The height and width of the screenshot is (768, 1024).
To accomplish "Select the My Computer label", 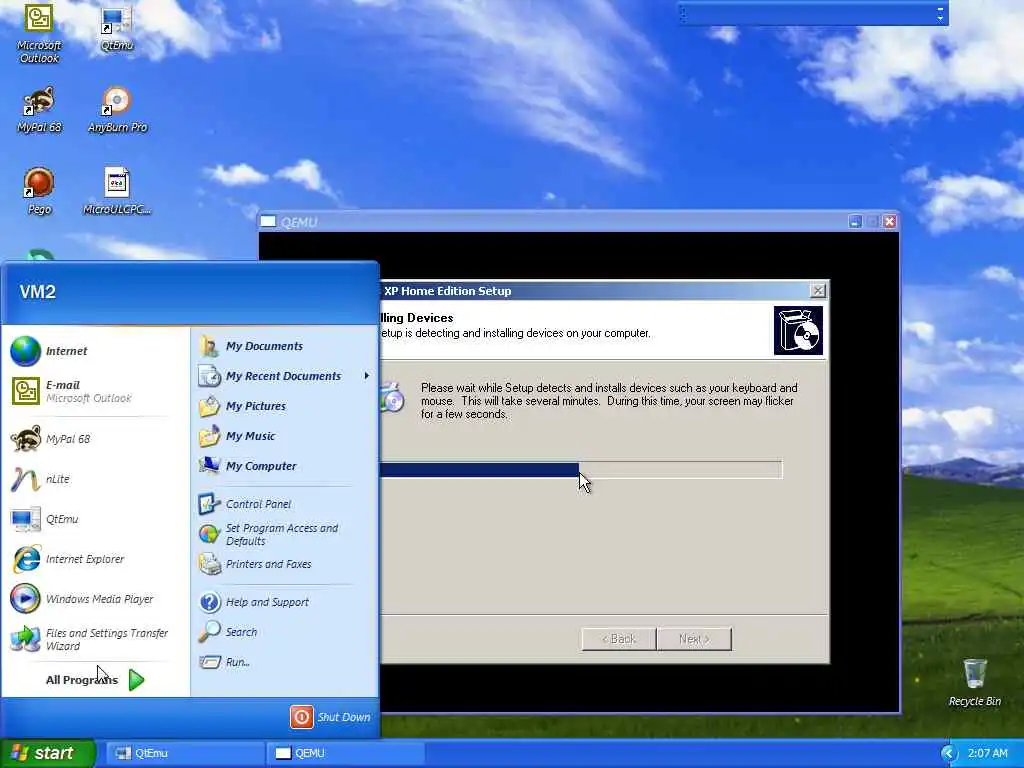I will tap(261, 466).
